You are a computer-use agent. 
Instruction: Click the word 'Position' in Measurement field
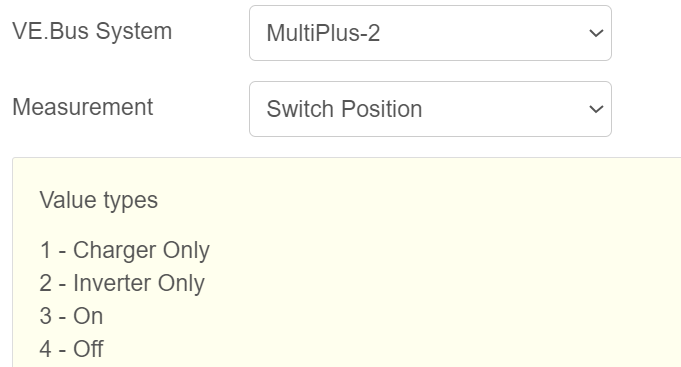(381, 109)
